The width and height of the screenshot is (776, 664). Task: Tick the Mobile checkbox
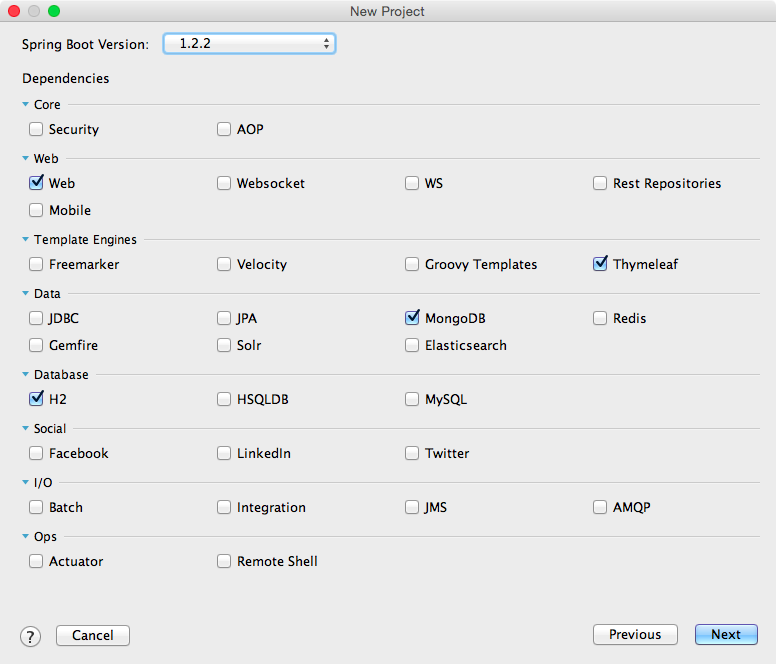[36, 210]
